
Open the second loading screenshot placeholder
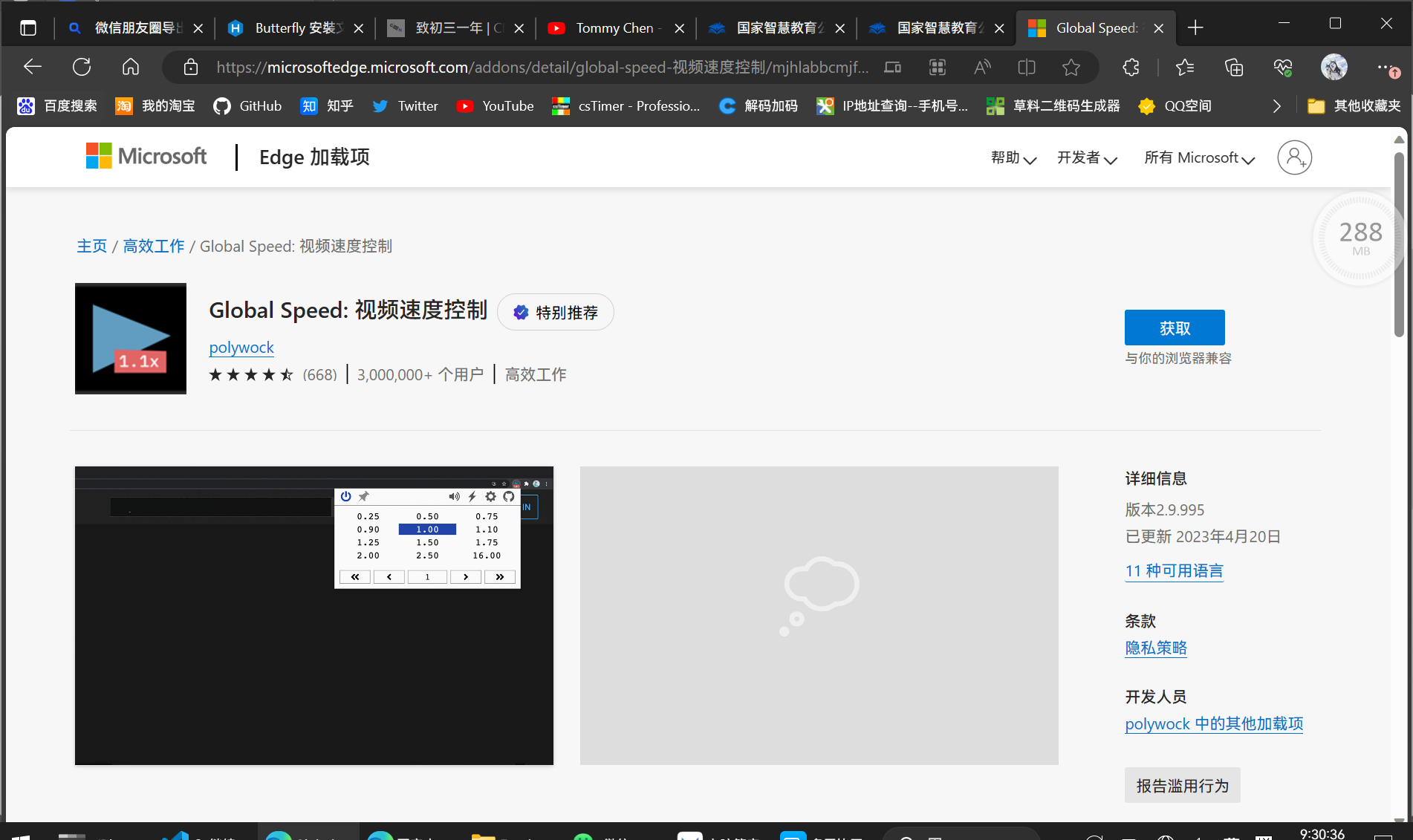(819, 616)
